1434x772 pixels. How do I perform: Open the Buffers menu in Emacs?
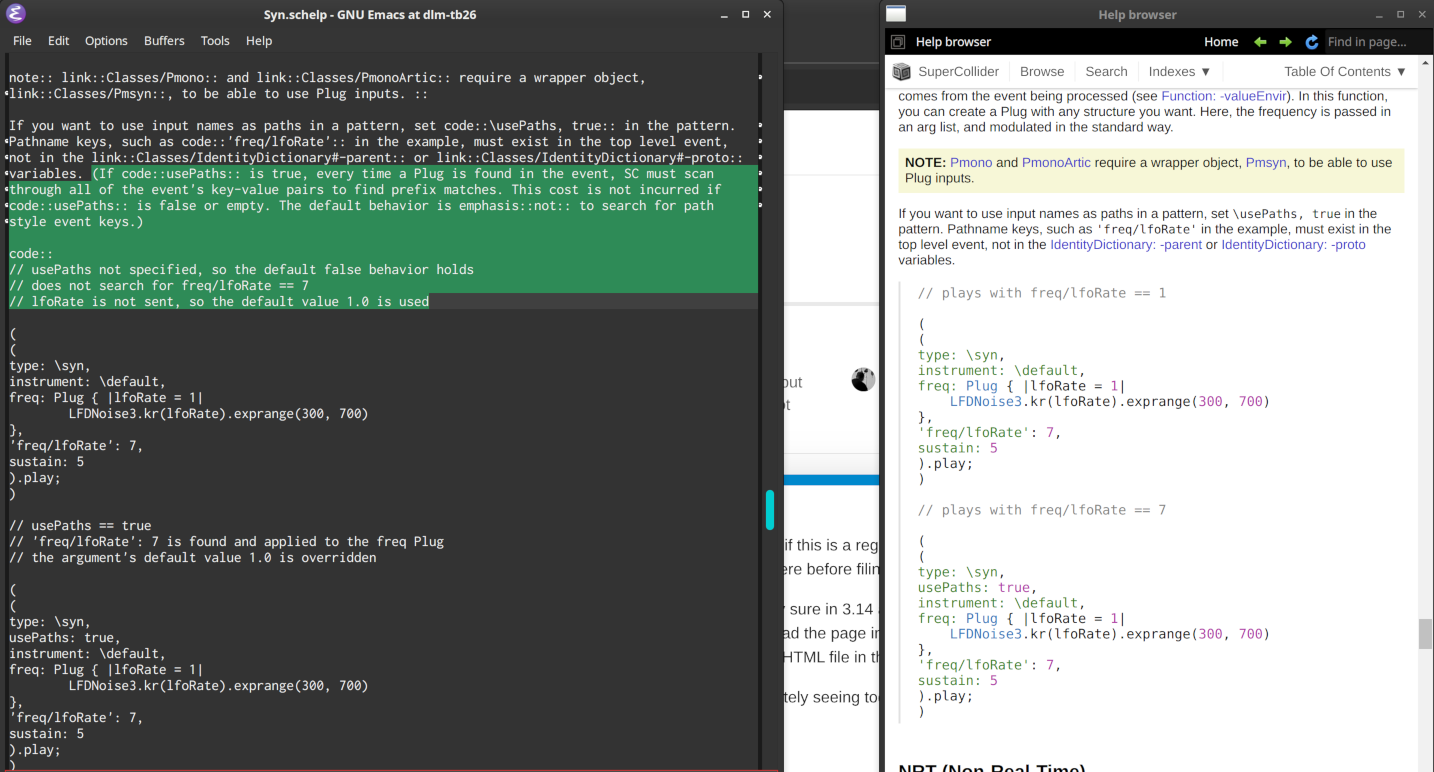[164, 41]
